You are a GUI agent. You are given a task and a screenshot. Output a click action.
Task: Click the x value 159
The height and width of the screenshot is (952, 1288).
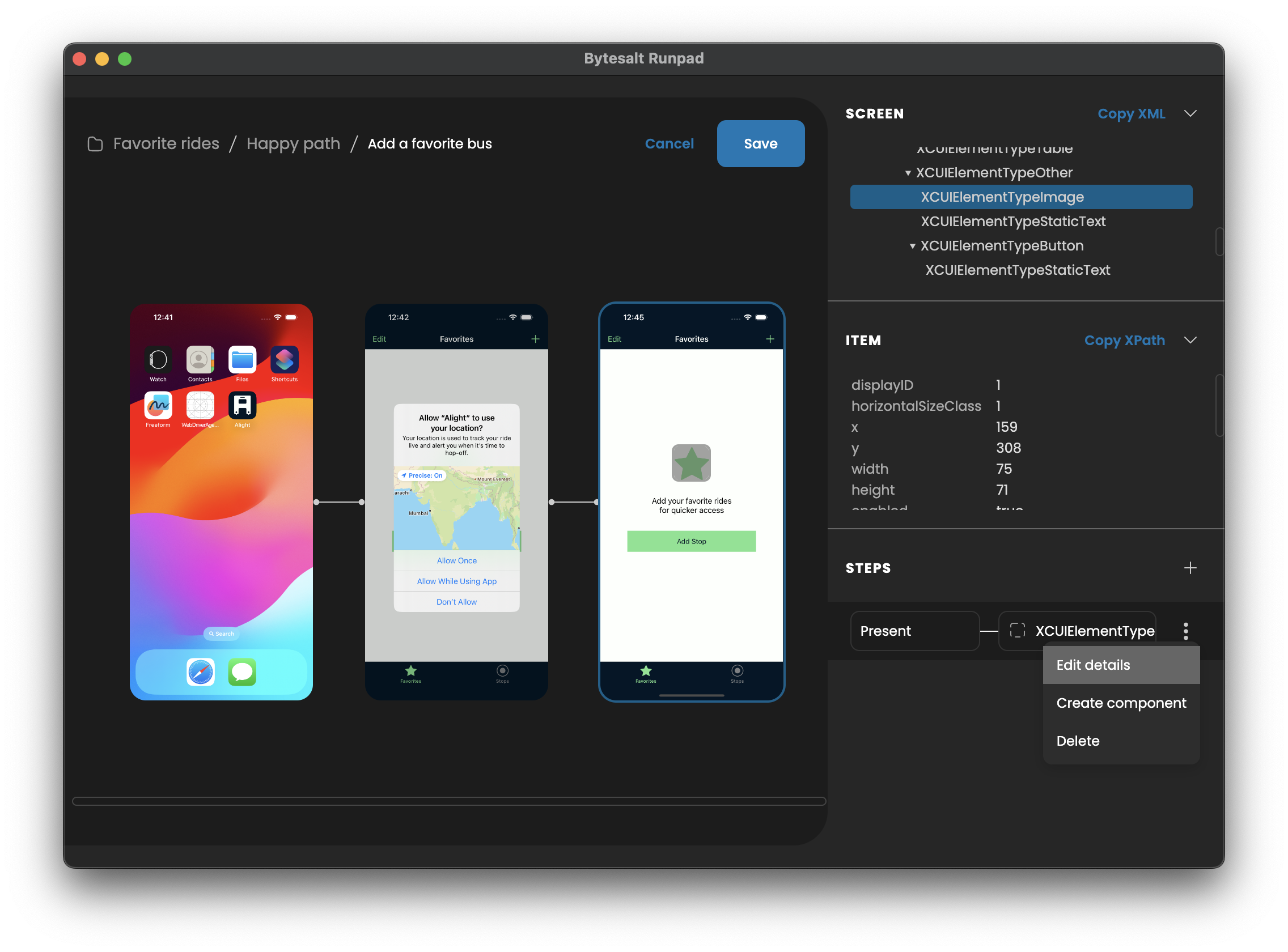(1006, 427)
